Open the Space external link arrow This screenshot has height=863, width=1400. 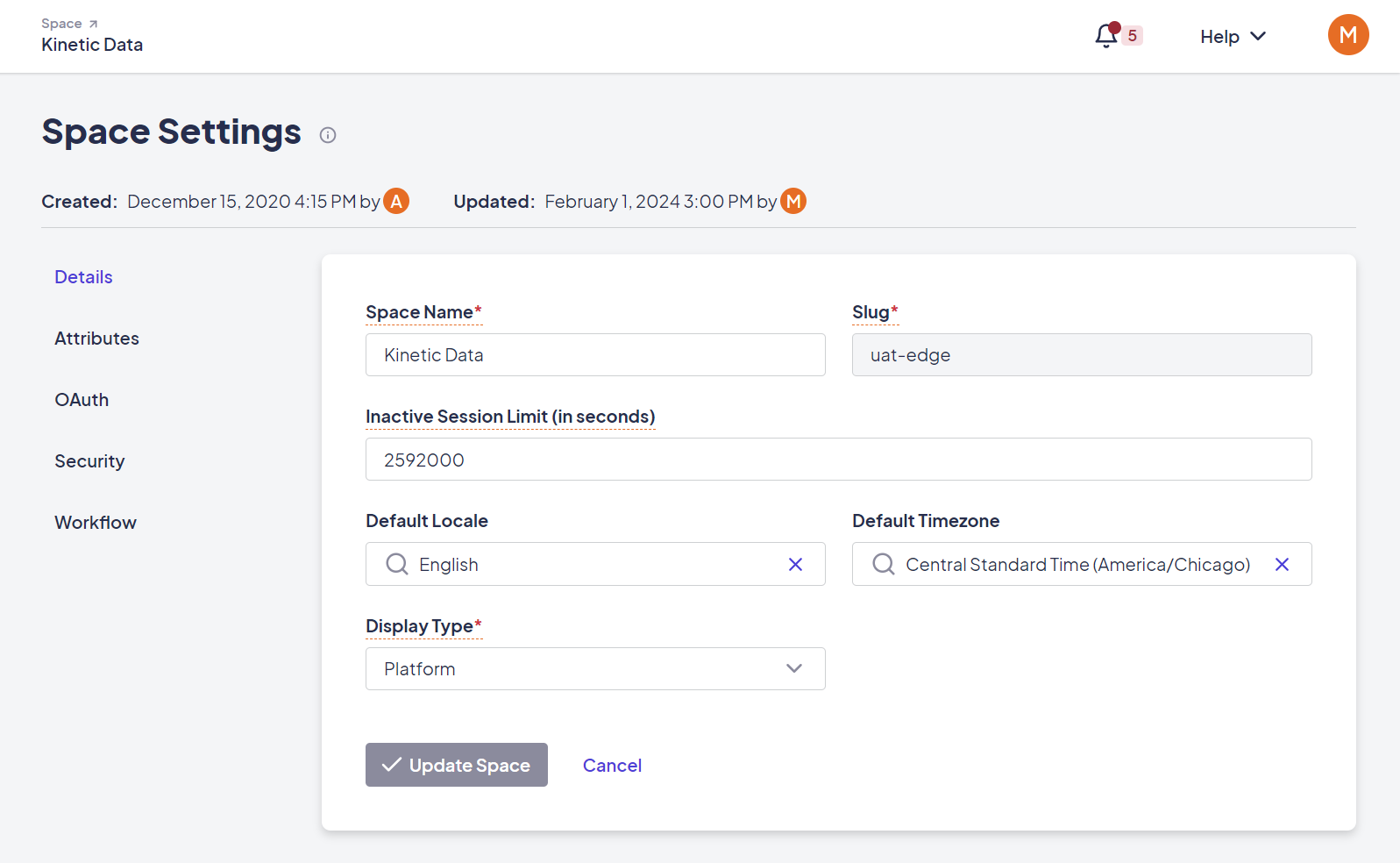click(93, 24)
